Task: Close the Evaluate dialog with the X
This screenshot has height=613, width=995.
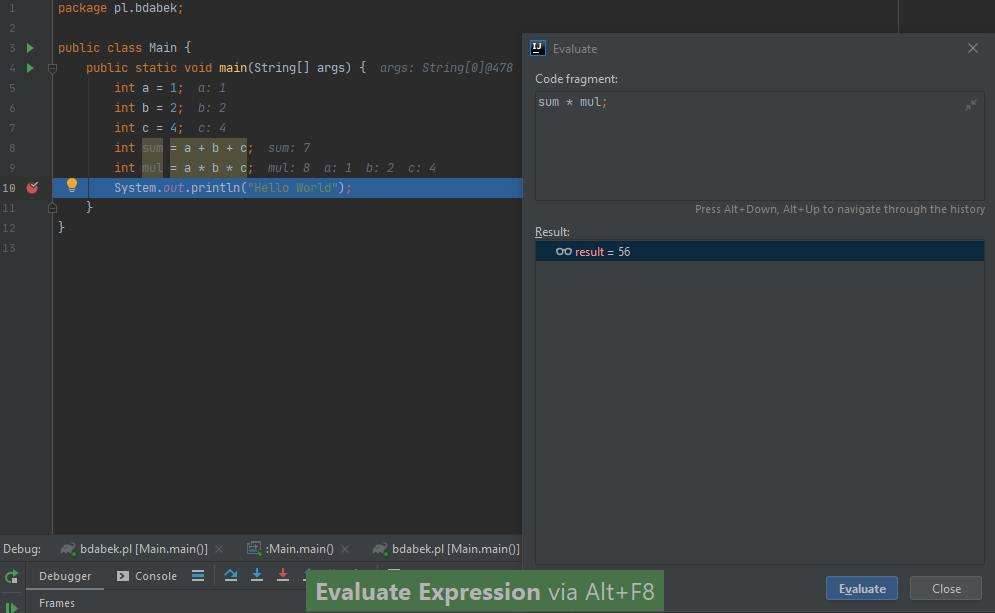Action: (973, 48)
